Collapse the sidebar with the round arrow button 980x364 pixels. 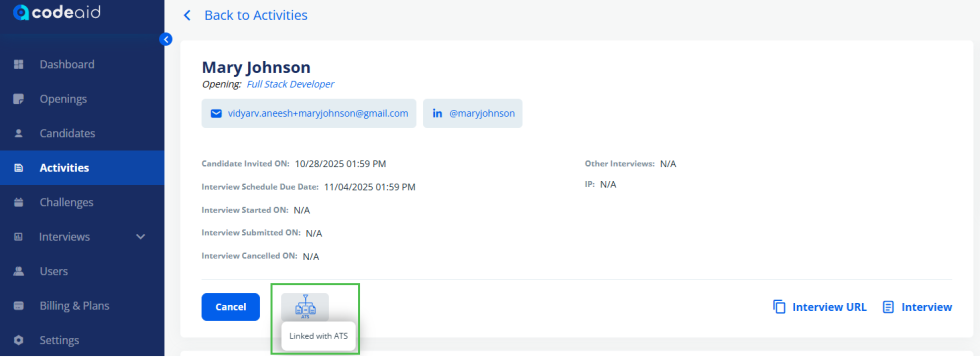[x=166, y=39]
